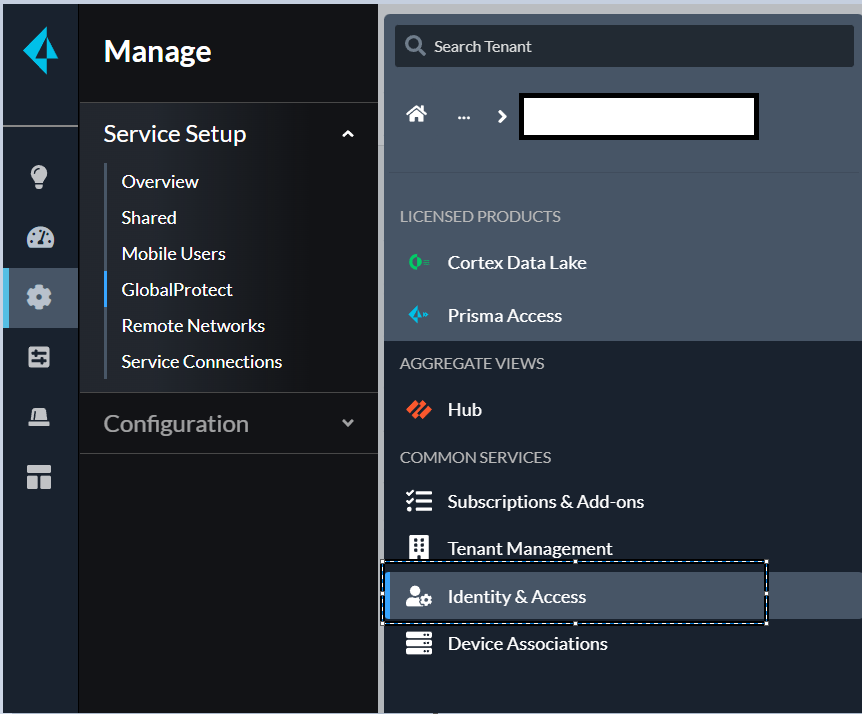862x714 pixels.
Task: Select the gear Manage icon in sidebar
Action: click(x=39, y=297)
